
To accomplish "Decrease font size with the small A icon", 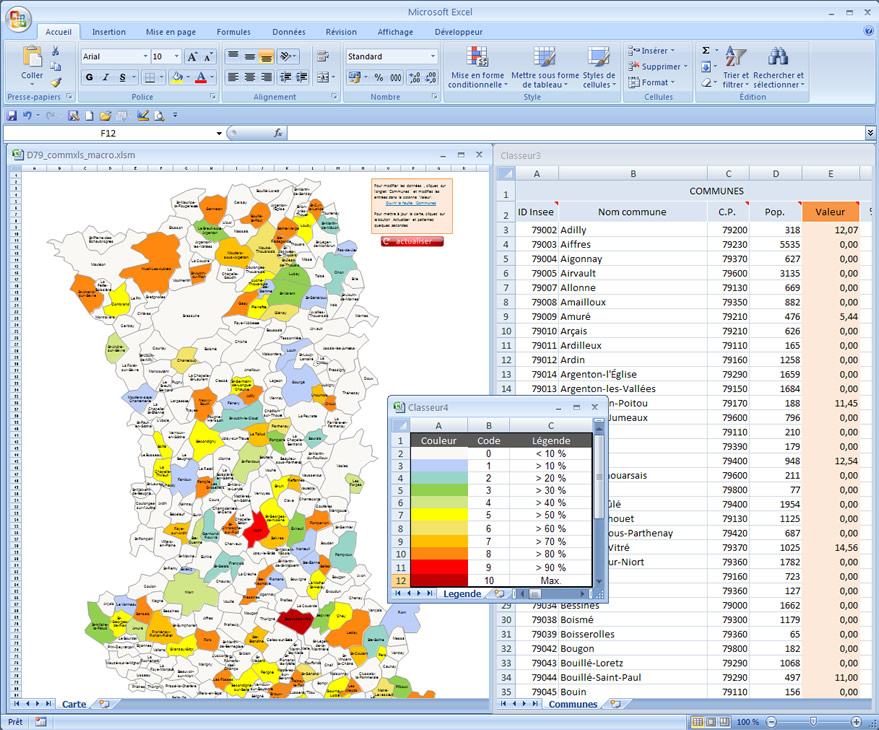I will [x=207, y=57].
